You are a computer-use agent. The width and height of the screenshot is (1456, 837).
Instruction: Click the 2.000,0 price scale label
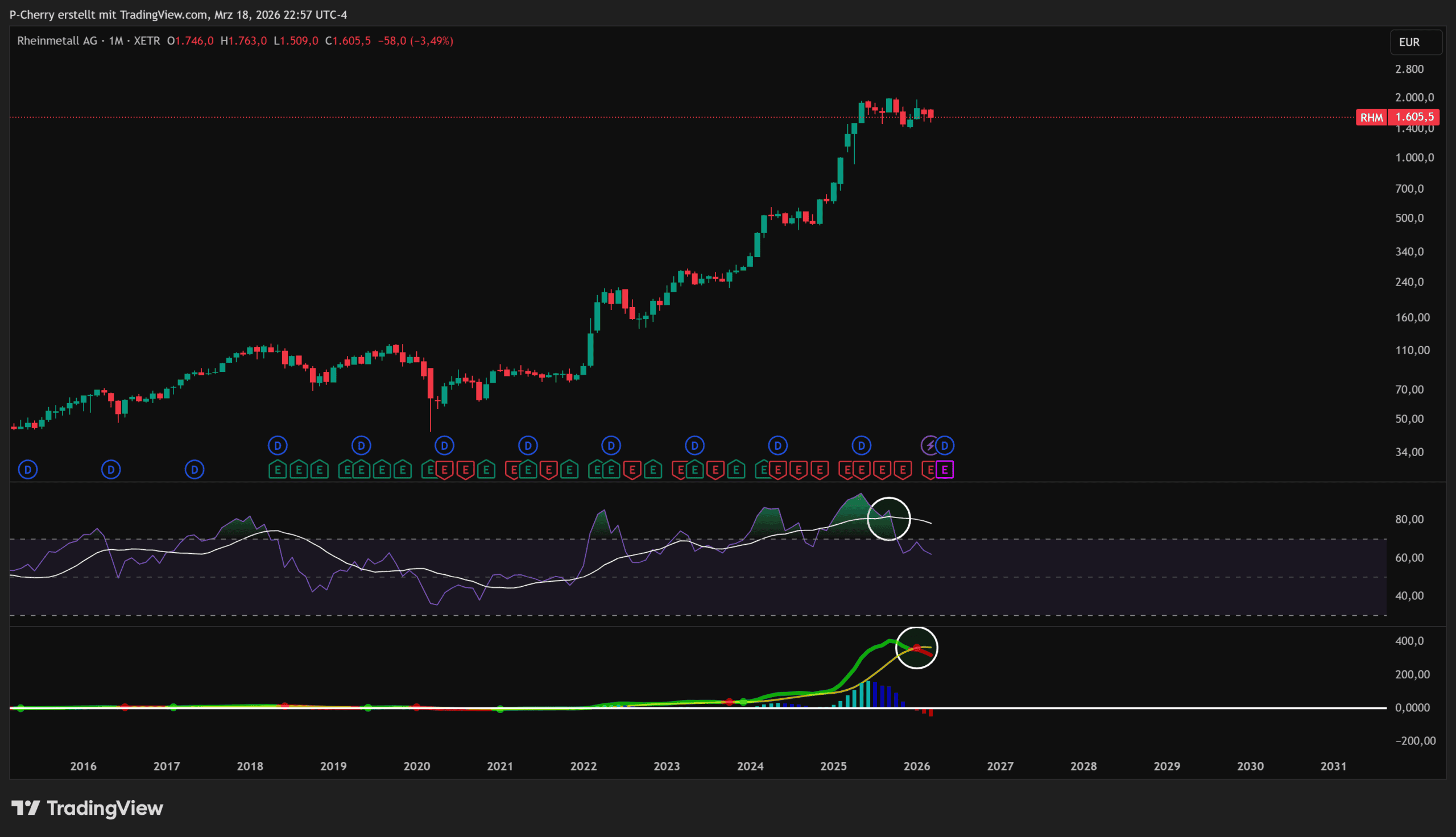[x=1414, y=97]
